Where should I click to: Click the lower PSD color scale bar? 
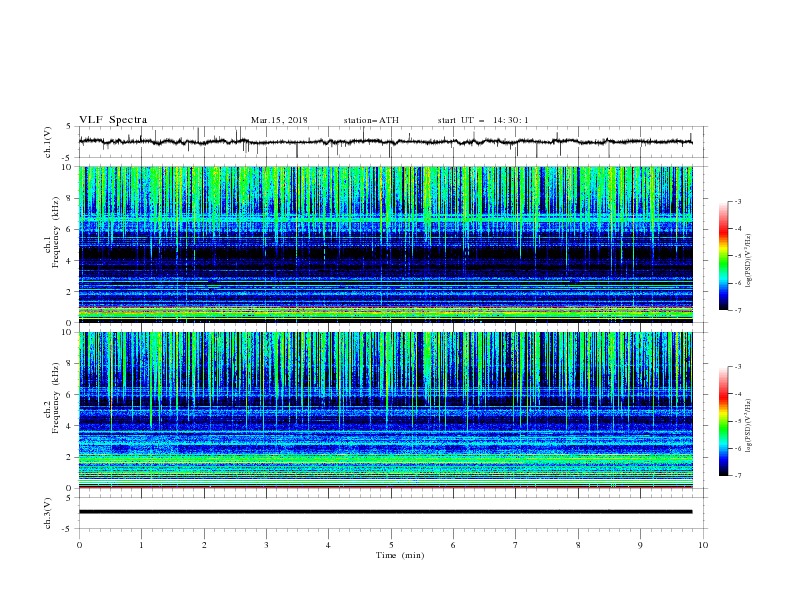tap(723, 421)
